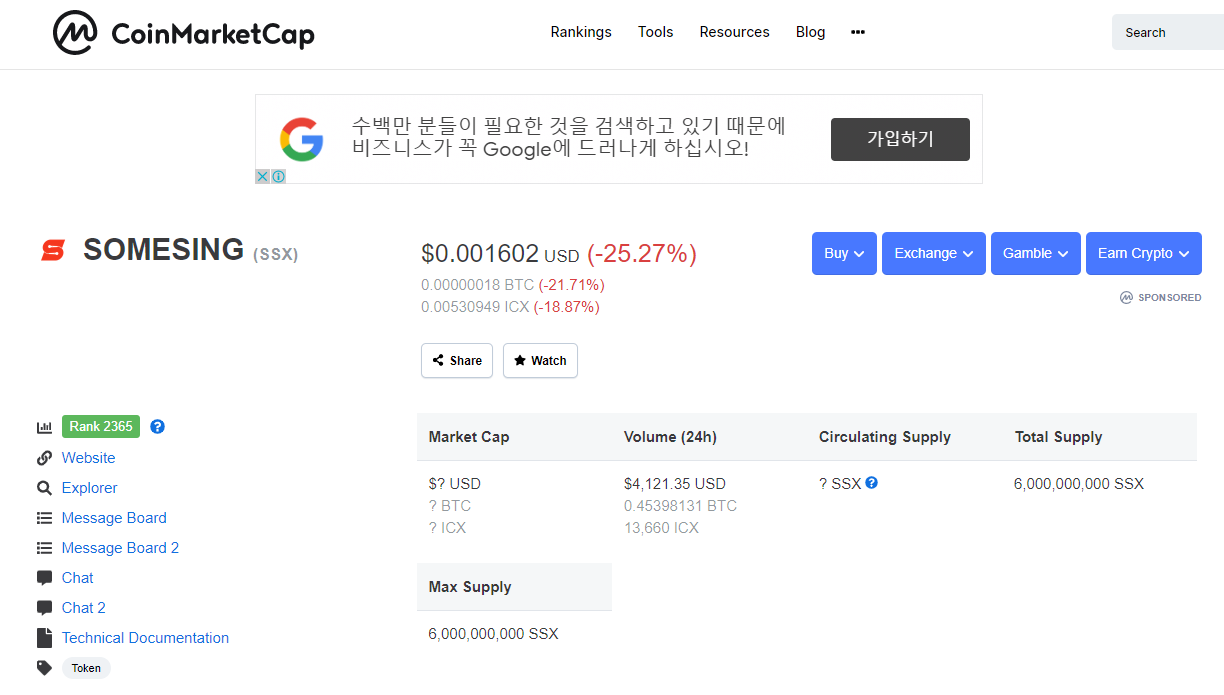1224x695 pixels.
Task: Click the 0.00000018 BTC price
Action: coord(478,285)
